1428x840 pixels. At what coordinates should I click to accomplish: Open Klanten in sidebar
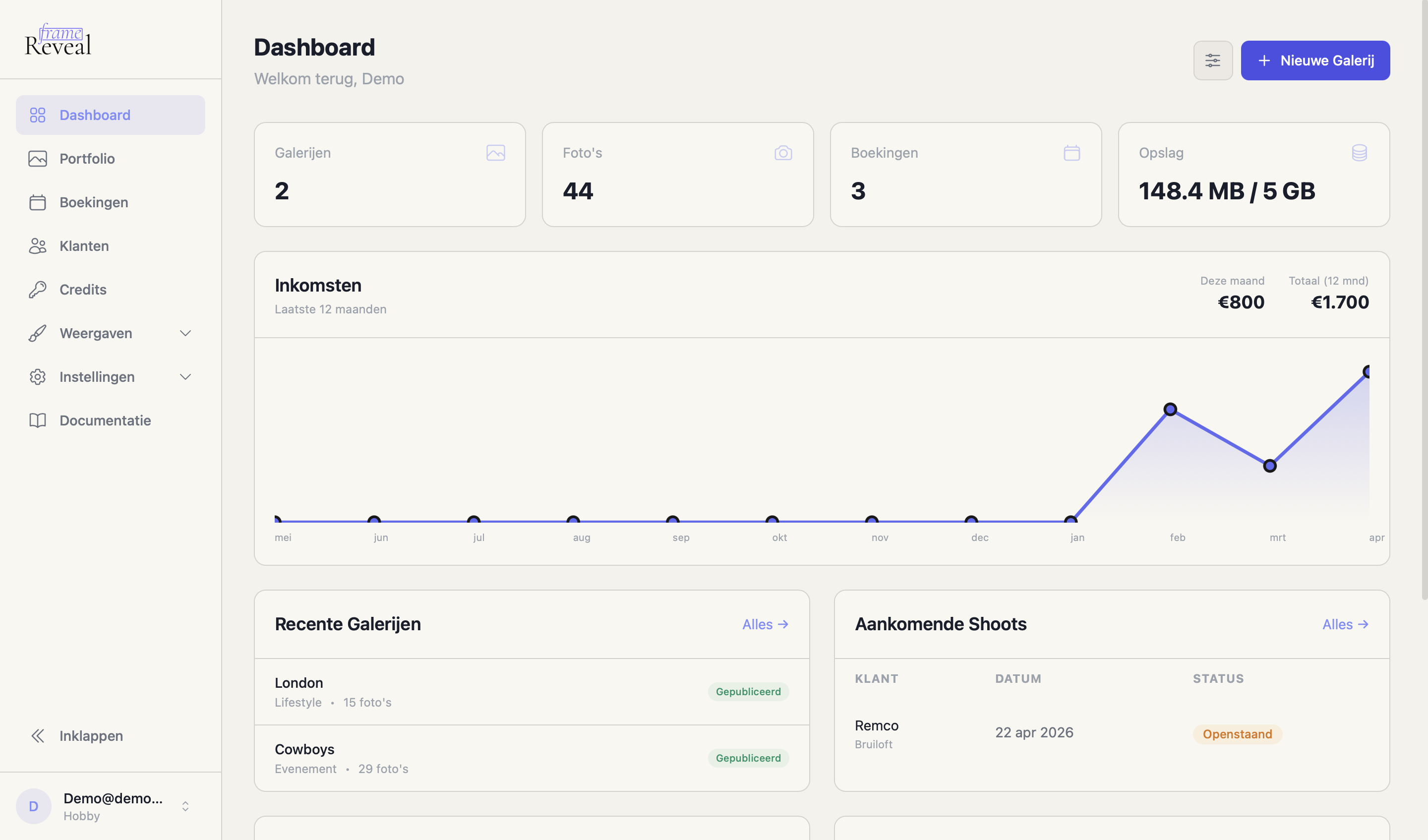[111, 246]
